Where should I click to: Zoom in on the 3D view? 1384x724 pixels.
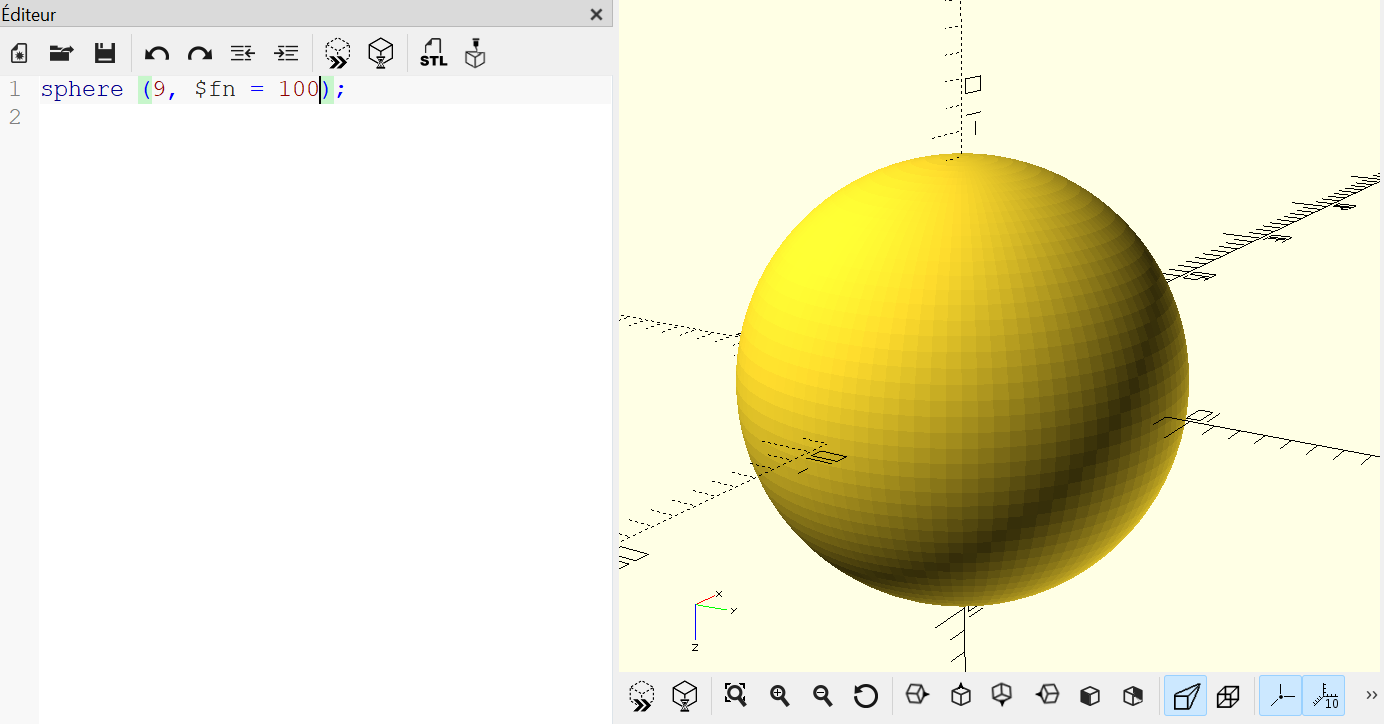pos(780,695)
